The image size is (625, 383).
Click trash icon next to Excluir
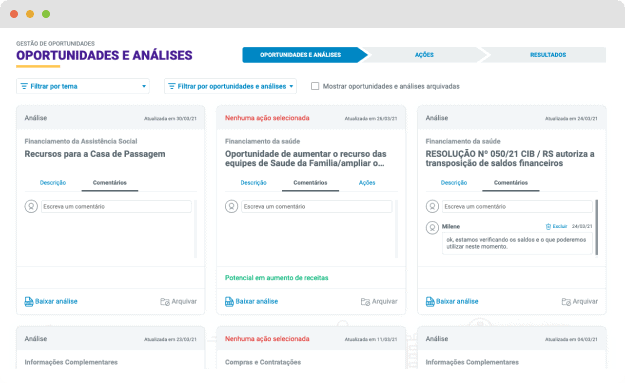(x=548, y=226)
